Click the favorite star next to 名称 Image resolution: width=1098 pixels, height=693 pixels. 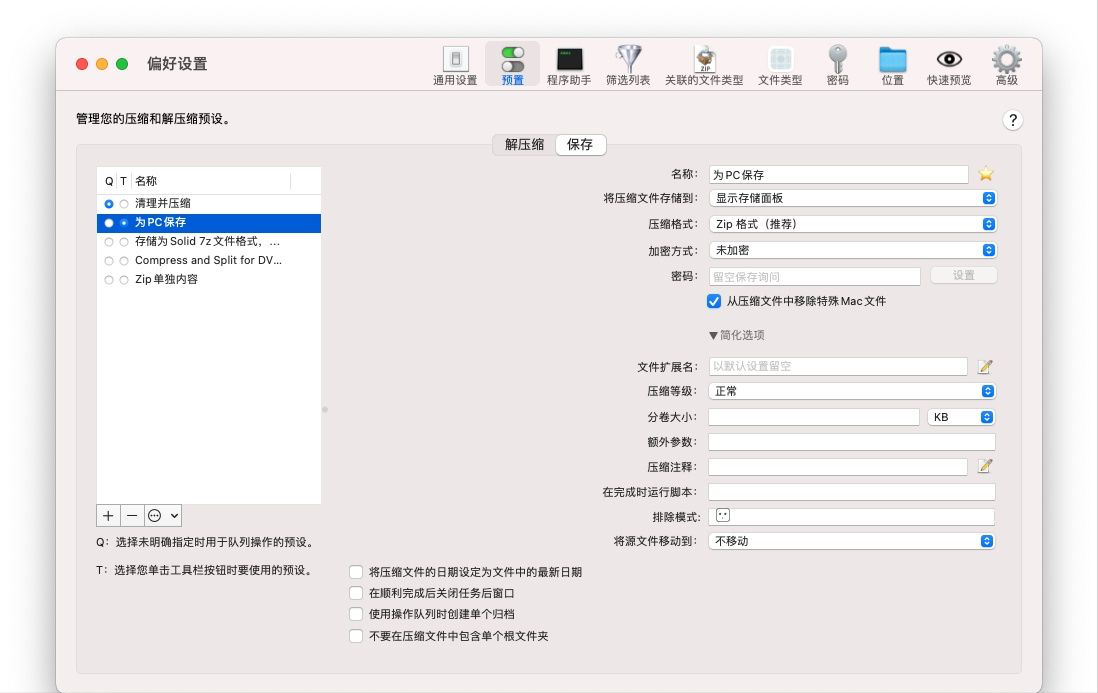(985, 173)
